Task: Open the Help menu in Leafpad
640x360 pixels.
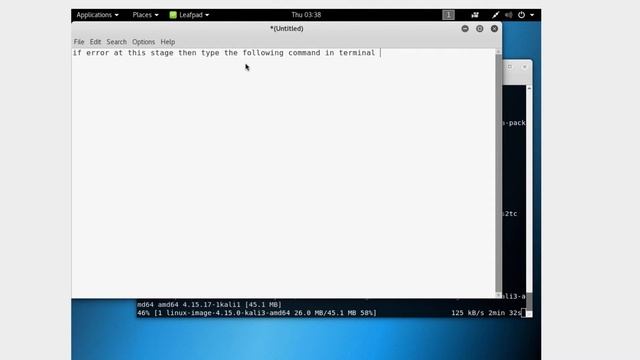Action: 167,42
